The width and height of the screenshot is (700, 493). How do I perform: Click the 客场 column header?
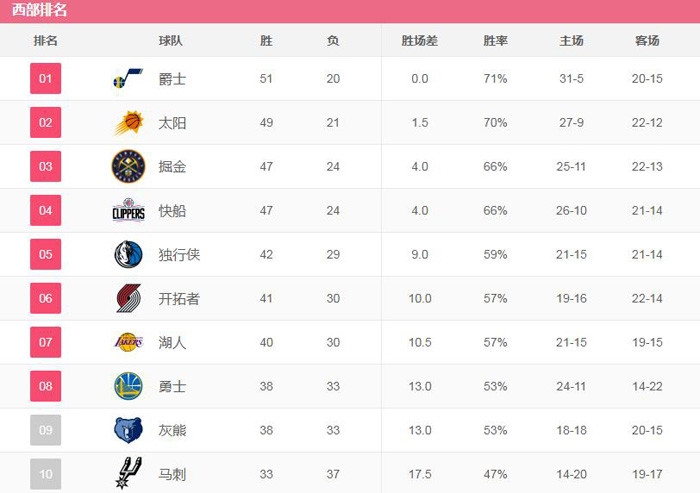(x=647, y=41)
